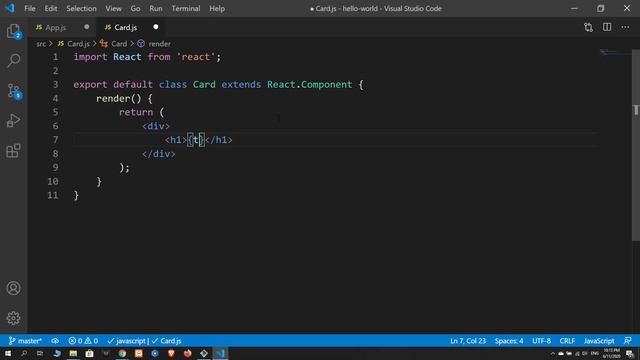Open the Extensions view
Viewport: 640px width, 360px height.
pyautogui.click(x=13, y=151)
